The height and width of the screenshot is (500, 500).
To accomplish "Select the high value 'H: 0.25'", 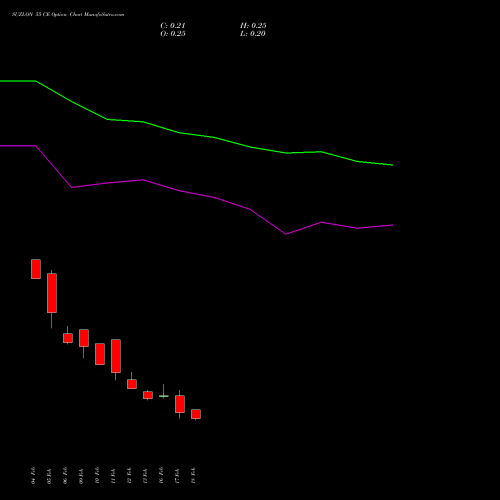I will click(253, 26).
